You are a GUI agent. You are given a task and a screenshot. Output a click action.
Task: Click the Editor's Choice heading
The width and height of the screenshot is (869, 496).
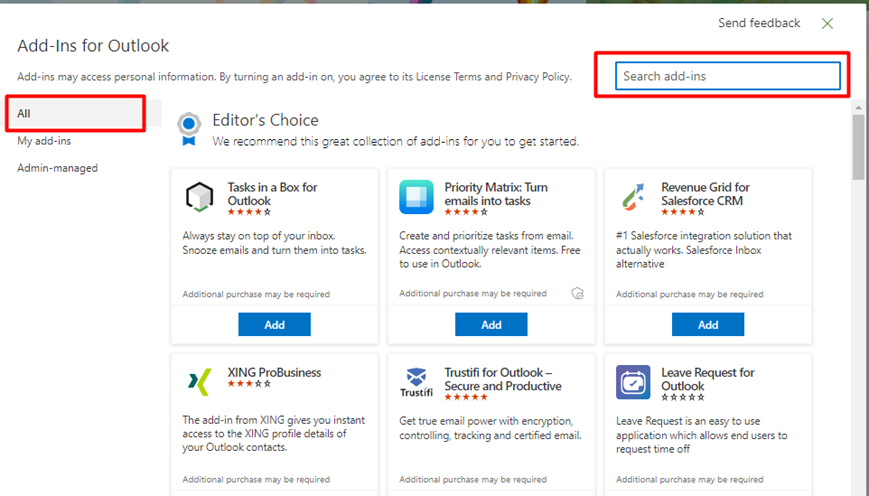click(265, 120)
